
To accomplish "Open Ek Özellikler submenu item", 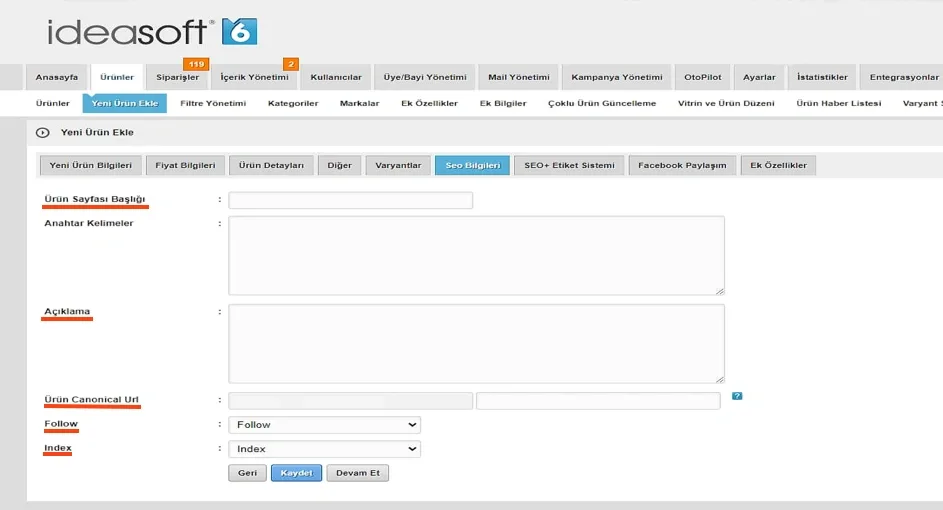I will (429, 103).
